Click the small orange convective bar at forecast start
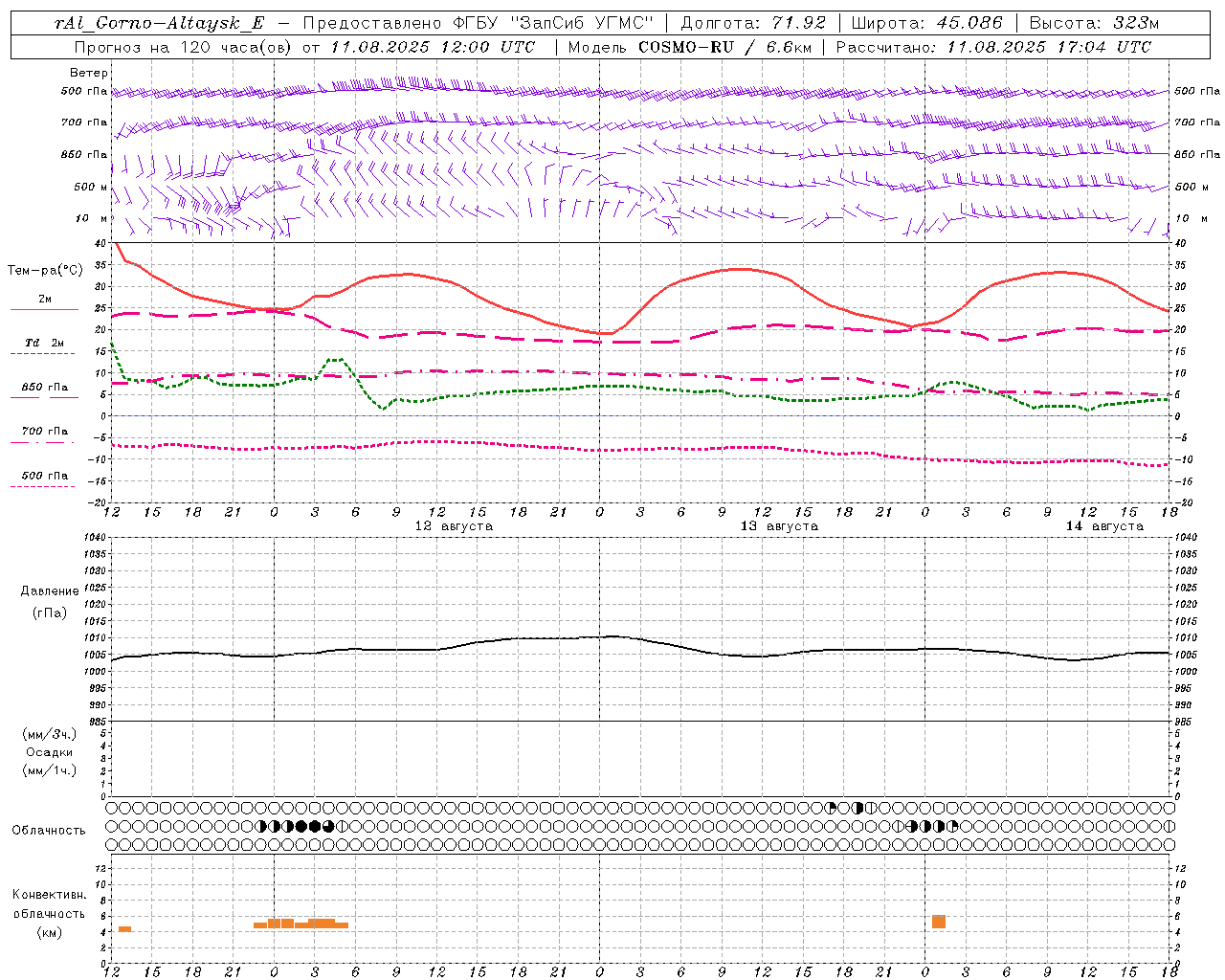Screen dimensions: 1225x980 pos(124,929)
